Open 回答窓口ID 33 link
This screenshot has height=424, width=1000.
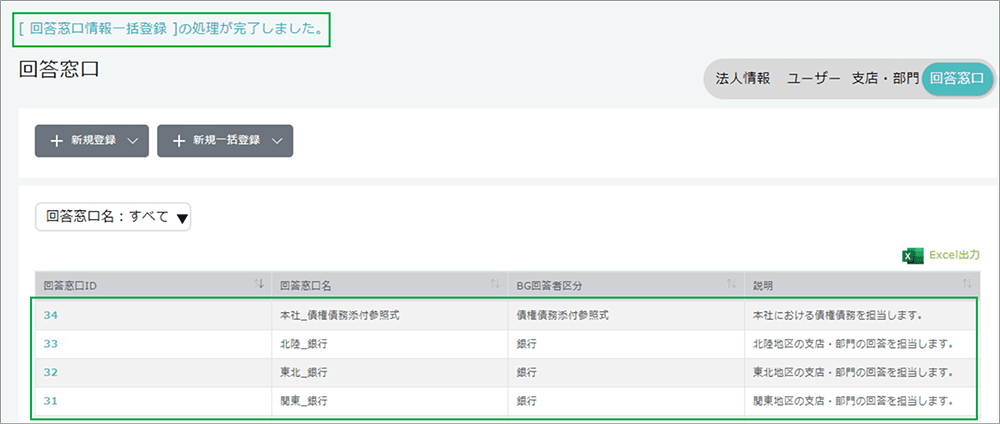[50, 344]
